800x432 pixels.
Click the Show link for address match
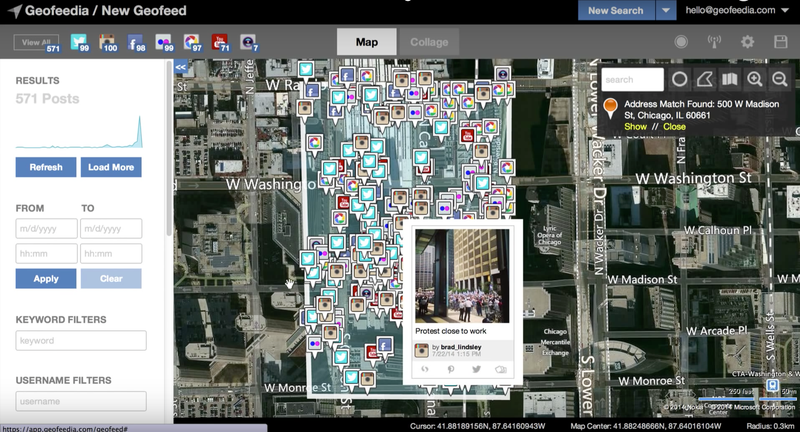(635, 126)
